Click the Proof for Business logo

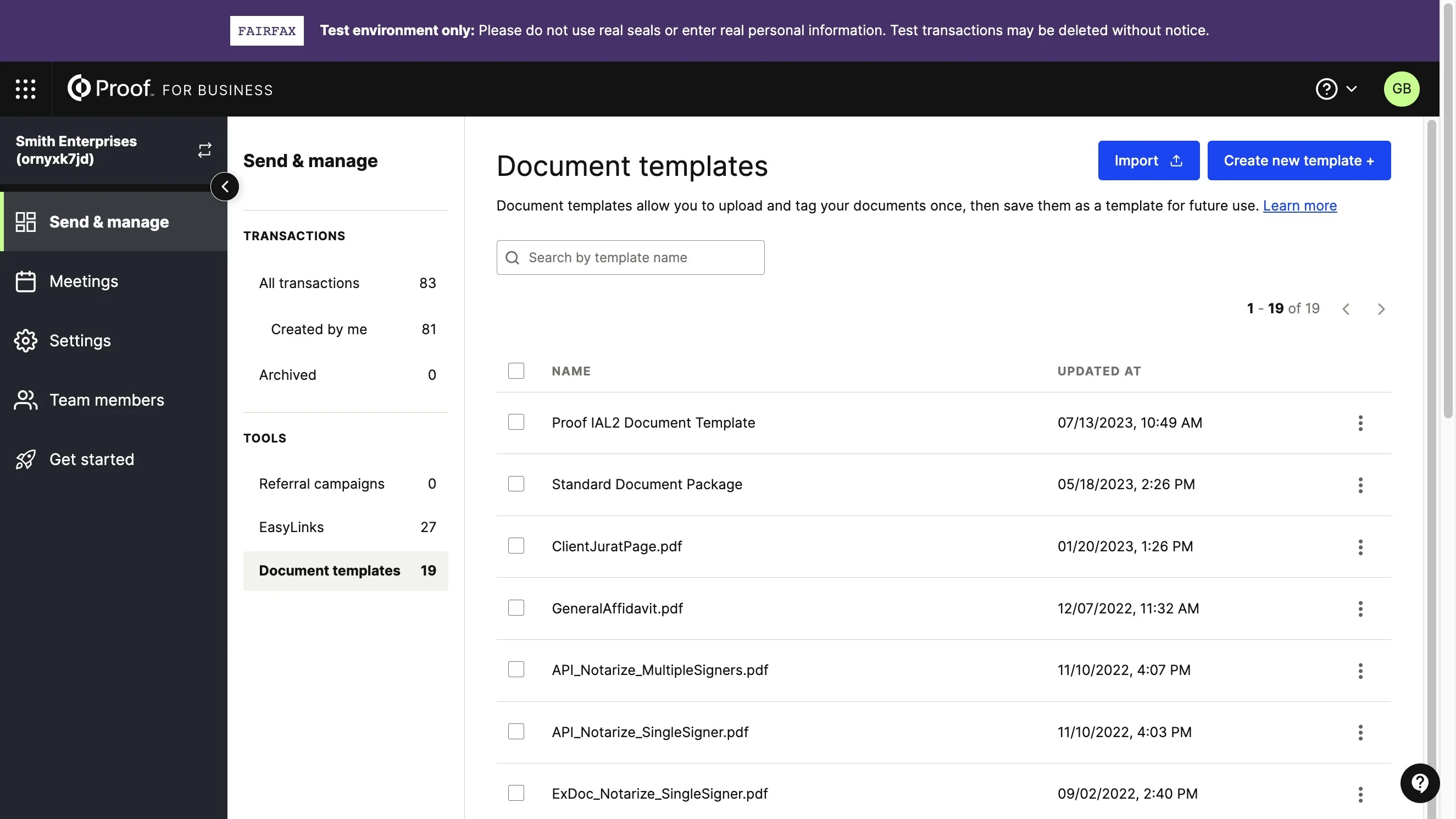170,88
